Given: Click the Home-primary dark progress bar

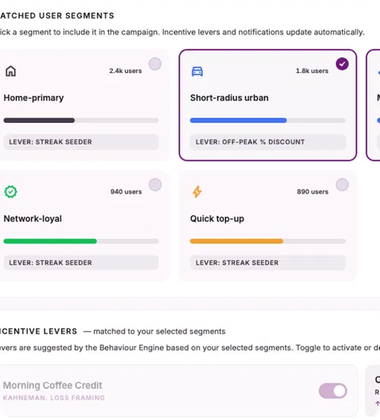Looking at the screenshot, I should (x=81, y=120).
